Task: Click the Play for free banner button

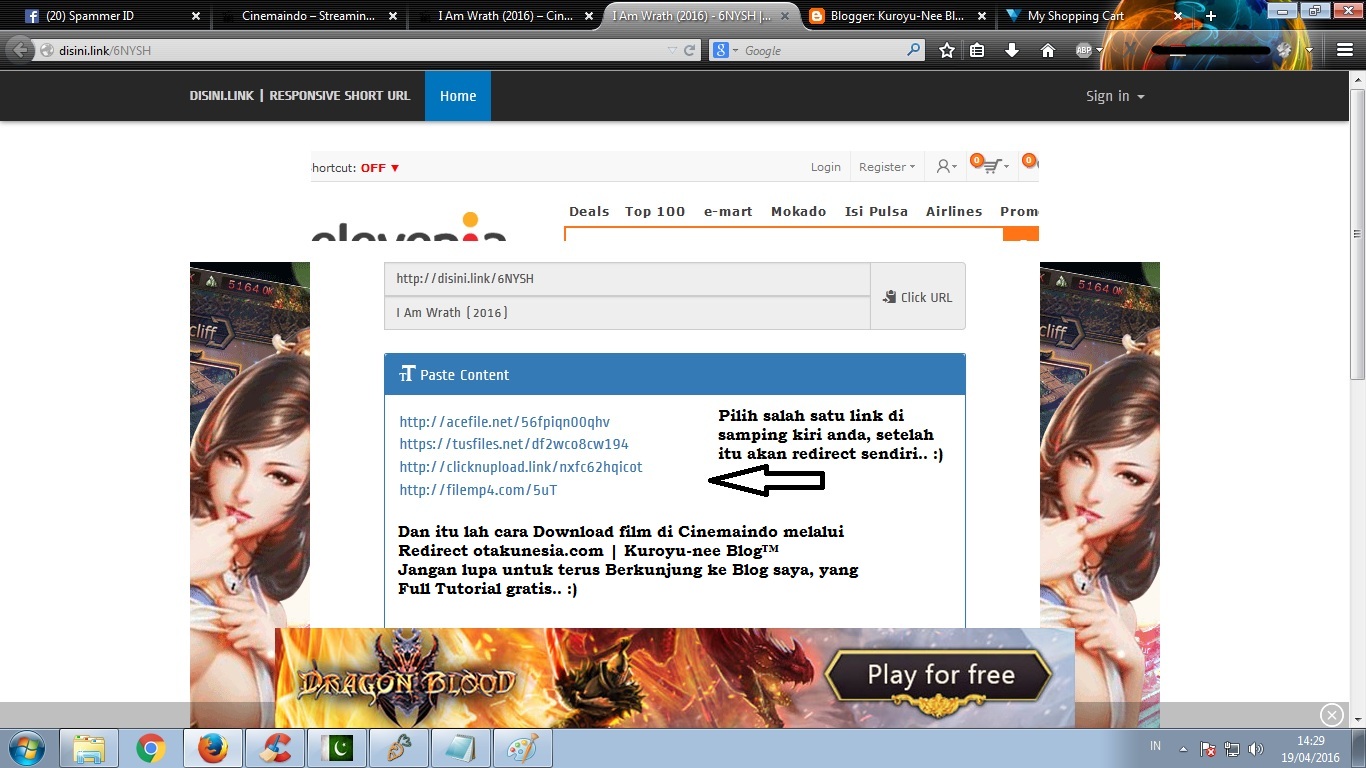Action: click(940, 676)
